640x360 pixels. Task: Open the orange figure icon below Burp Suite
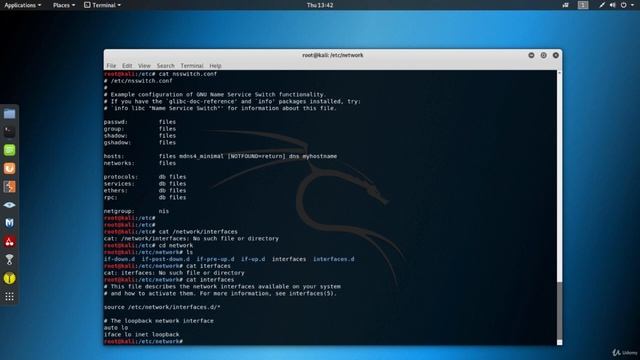pos(9,187)
